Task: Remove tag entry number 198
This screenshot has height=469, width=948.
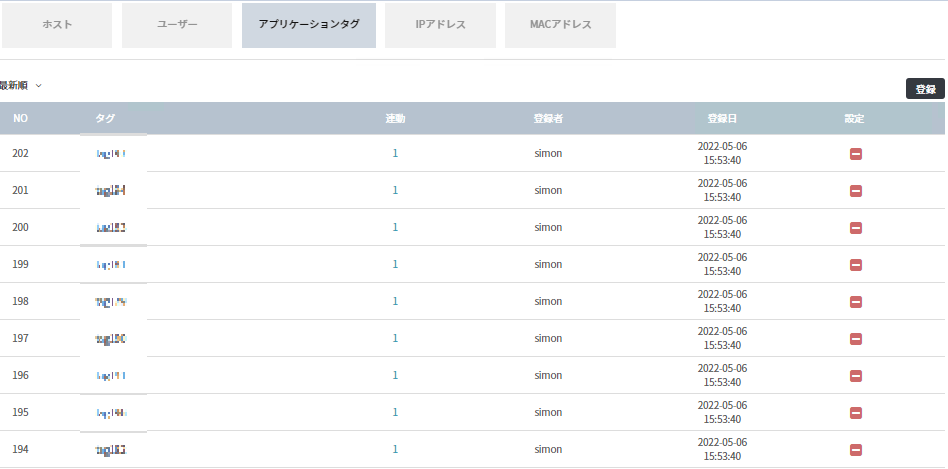Action: [x=855, y=301]
